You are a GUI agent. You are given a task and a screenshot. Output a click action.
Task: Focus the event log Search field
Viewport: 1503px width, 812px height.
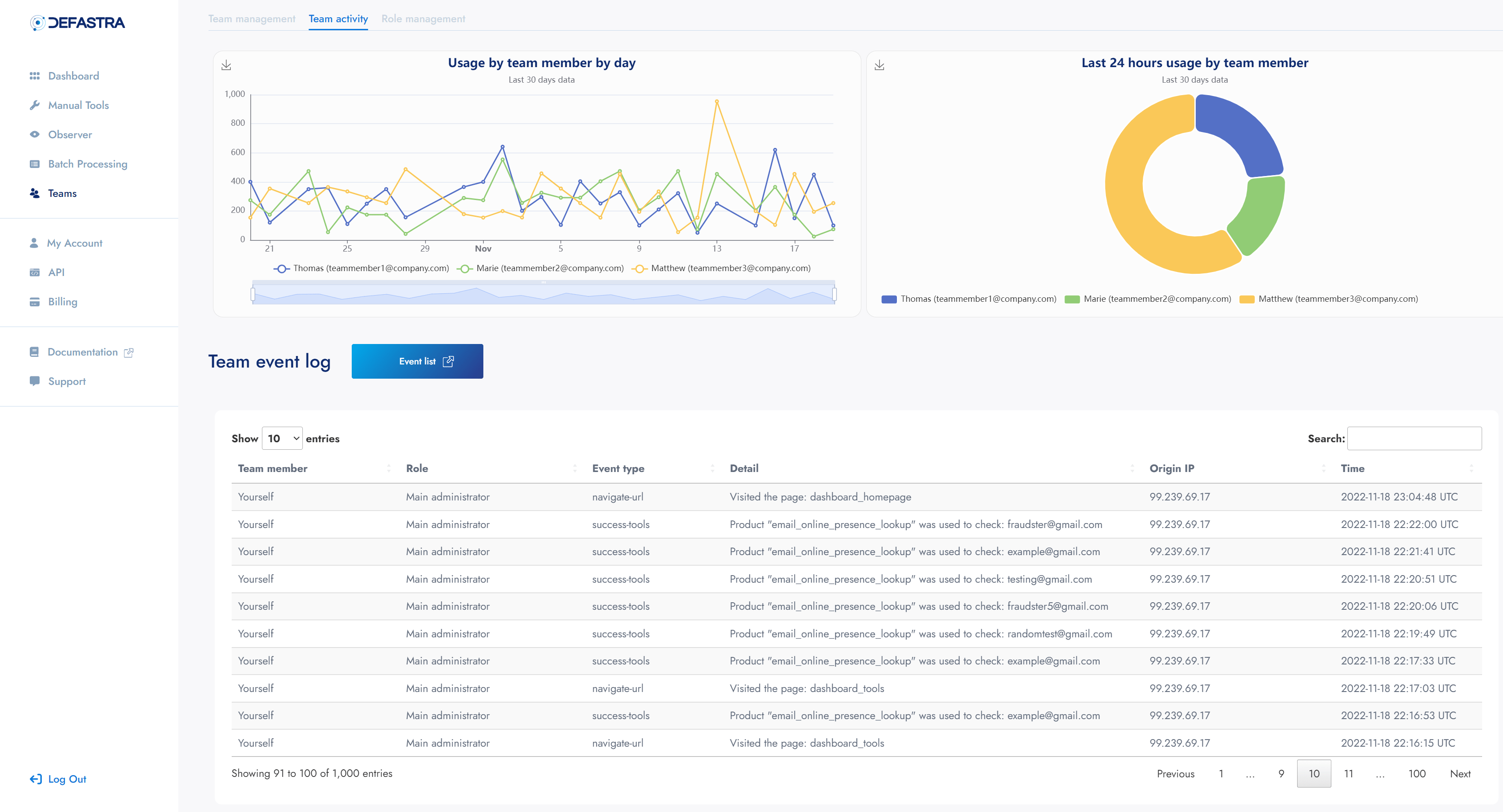click(1414, 438)
